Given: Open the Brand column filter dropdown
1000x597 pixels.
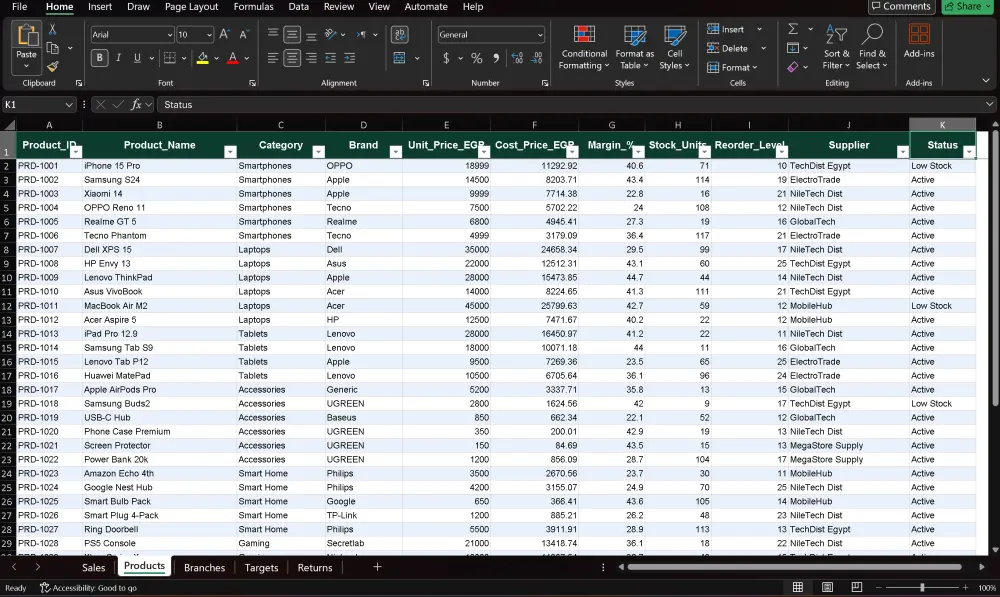Looking at the screenshot, I should pyautogui.click(x=395, y=152).
